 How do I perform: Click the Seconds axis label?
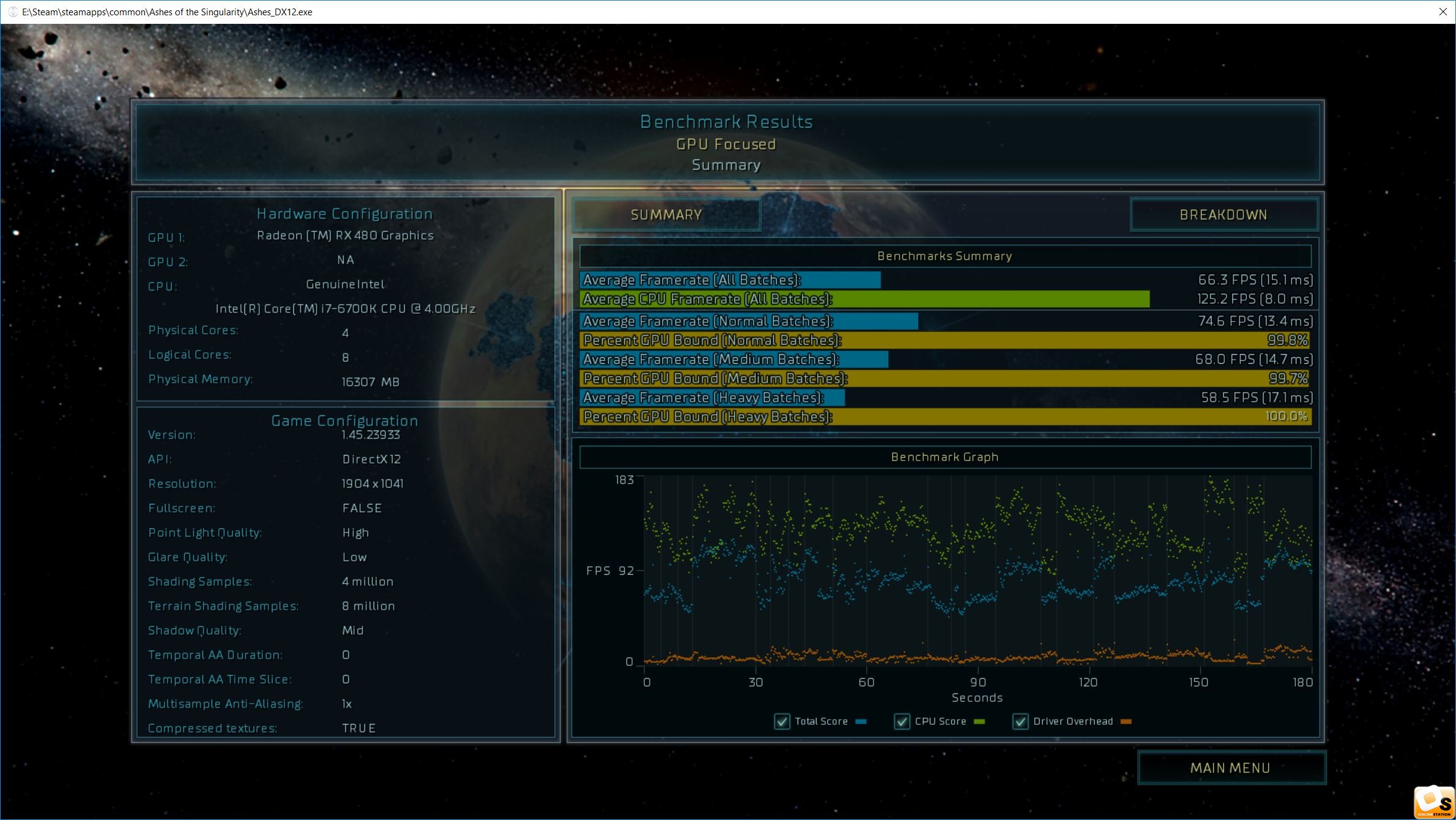(977, 698)
